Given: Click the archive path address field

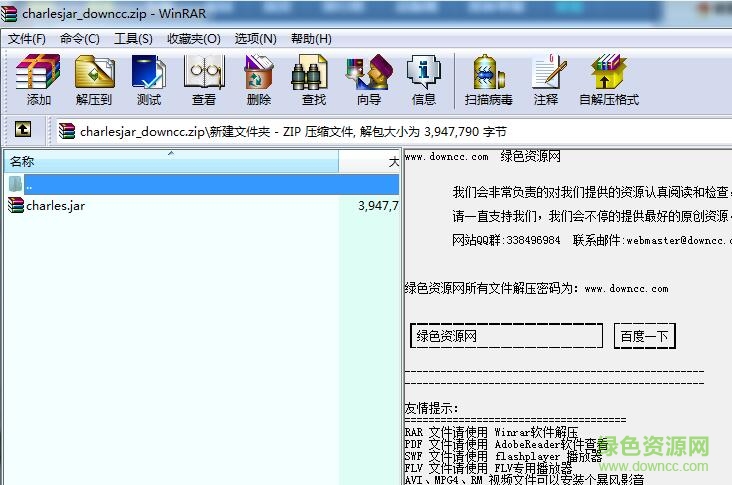Looking at the screenshot, I should tap(392, 132).
